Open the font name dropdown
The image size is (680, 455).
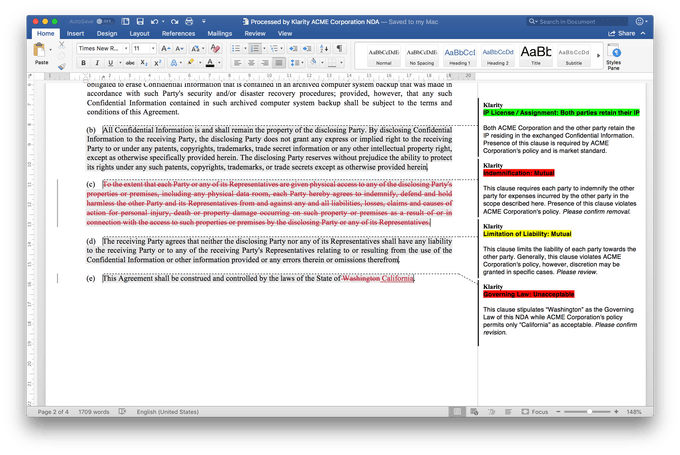click(x=124, y=48)
